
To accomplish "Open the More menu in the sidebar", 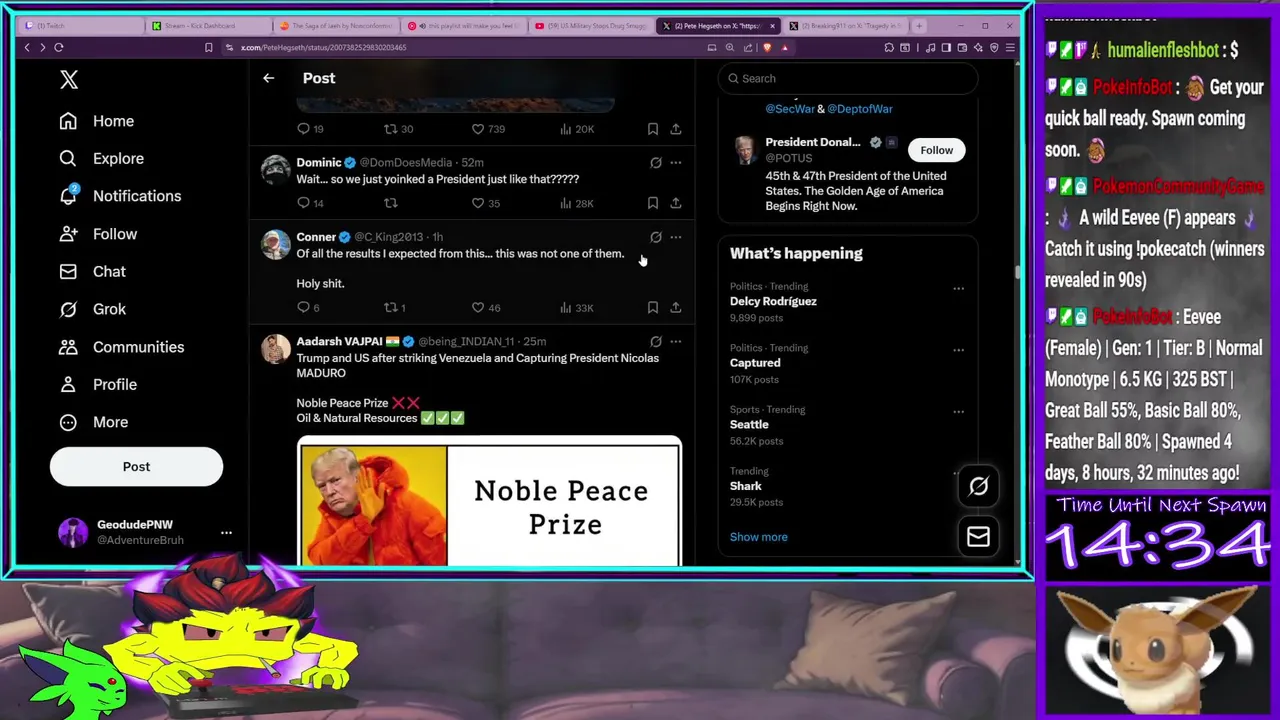I will point(94,422).
